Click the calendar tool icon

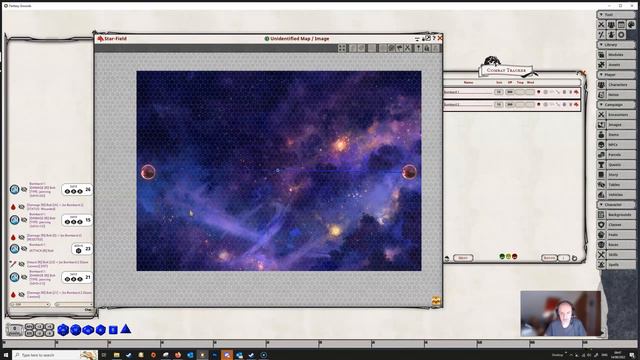[x=621, y=25]
